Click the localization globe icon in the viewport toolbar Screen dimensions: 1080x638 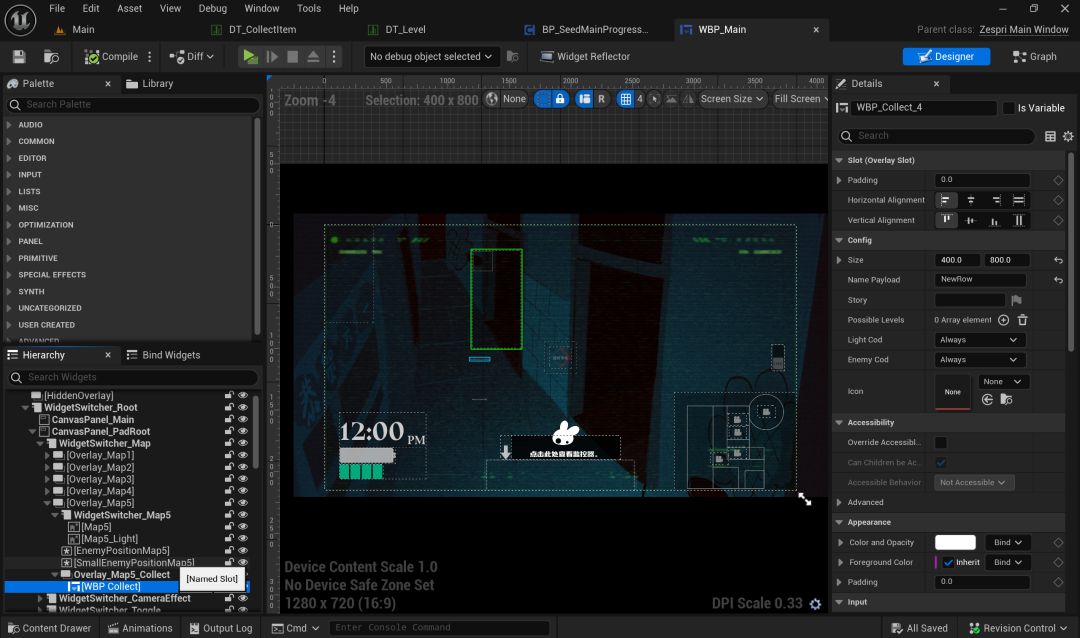(491, 99)
